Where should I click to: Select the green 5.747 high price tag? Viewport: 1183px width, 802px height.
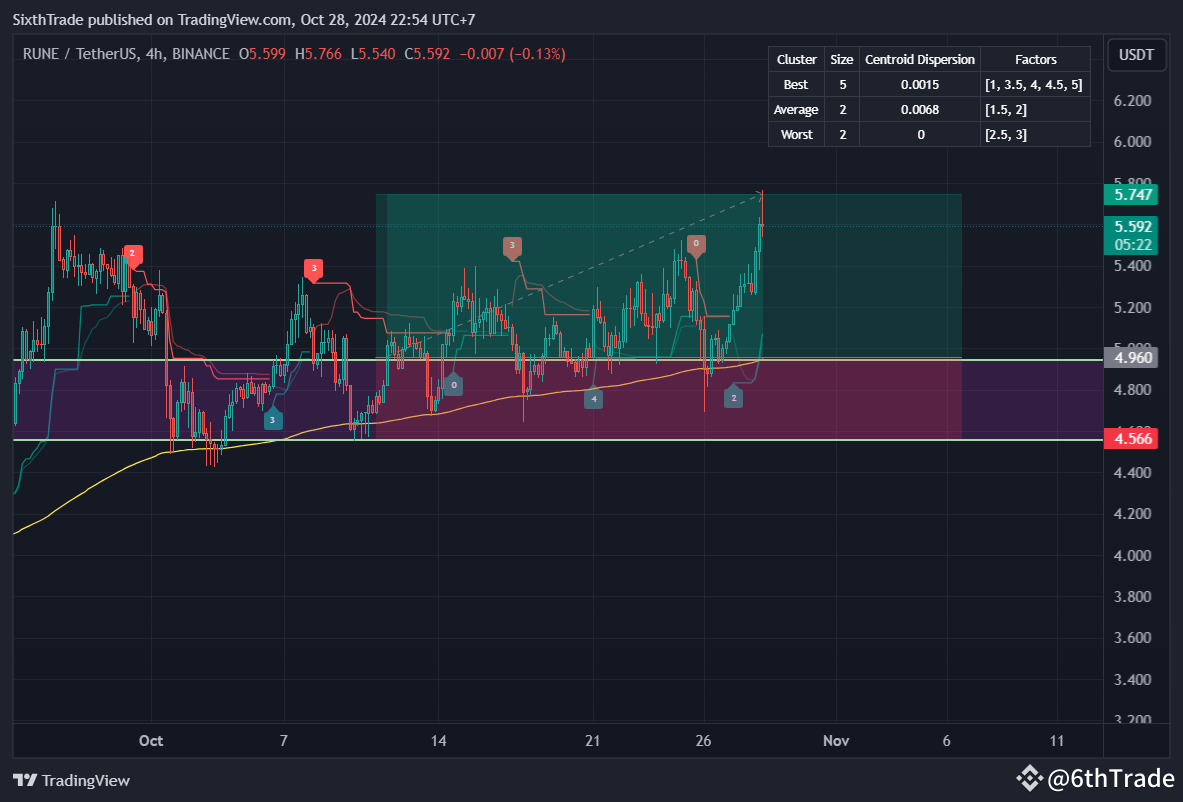(1131, 195)
